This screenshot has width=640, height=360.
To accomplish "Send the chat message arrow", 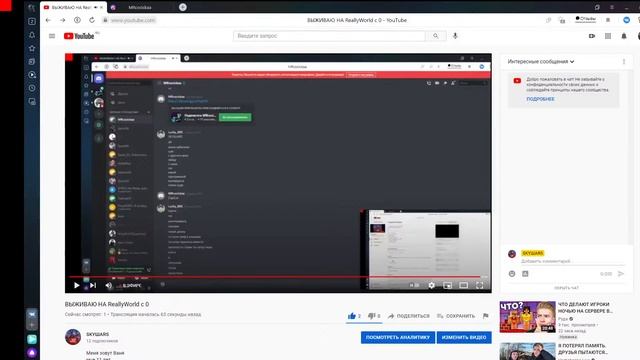I will tap(621, 274).
